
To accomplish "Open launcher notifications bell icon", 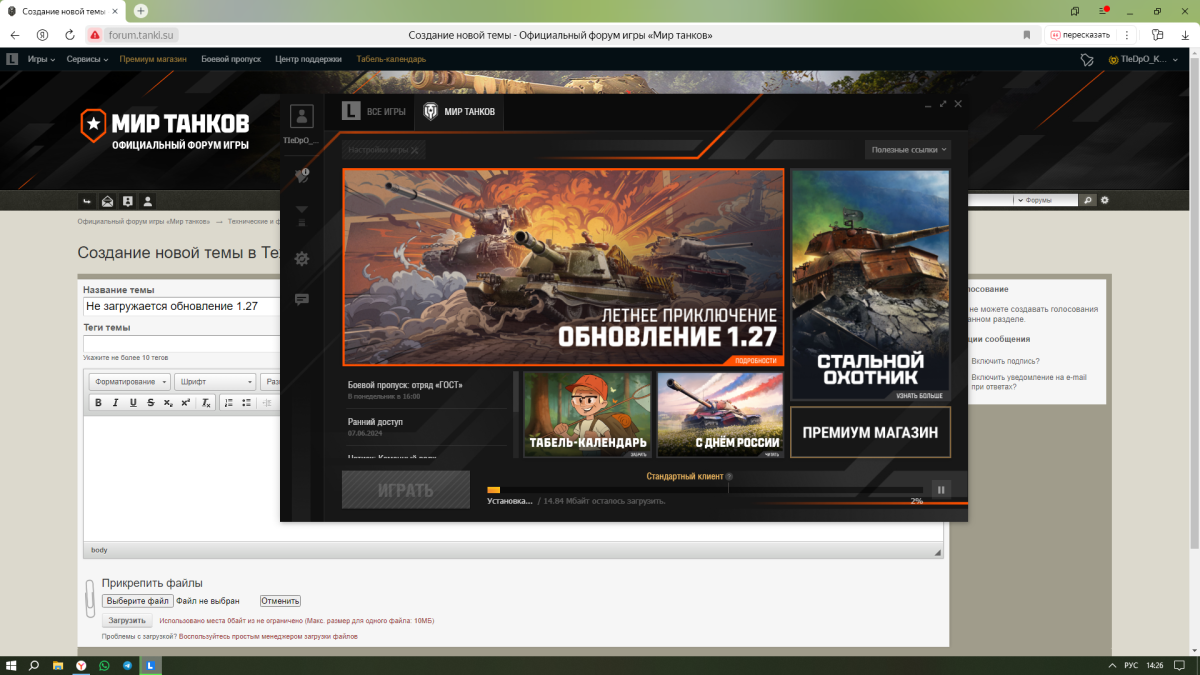I will pos(302,176).
